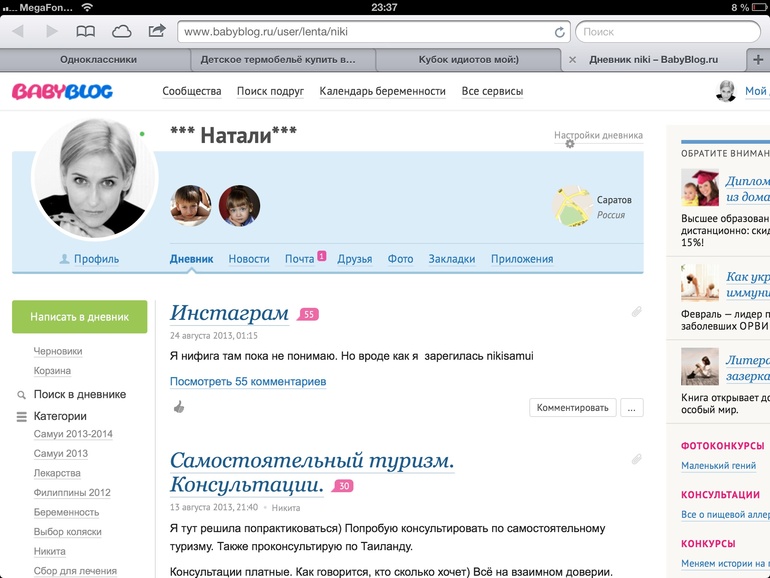Switch to Кубок идиотов мой tab
Image resolution: width=770 pixels, height=578 pixels.
(x=468, y=60)
